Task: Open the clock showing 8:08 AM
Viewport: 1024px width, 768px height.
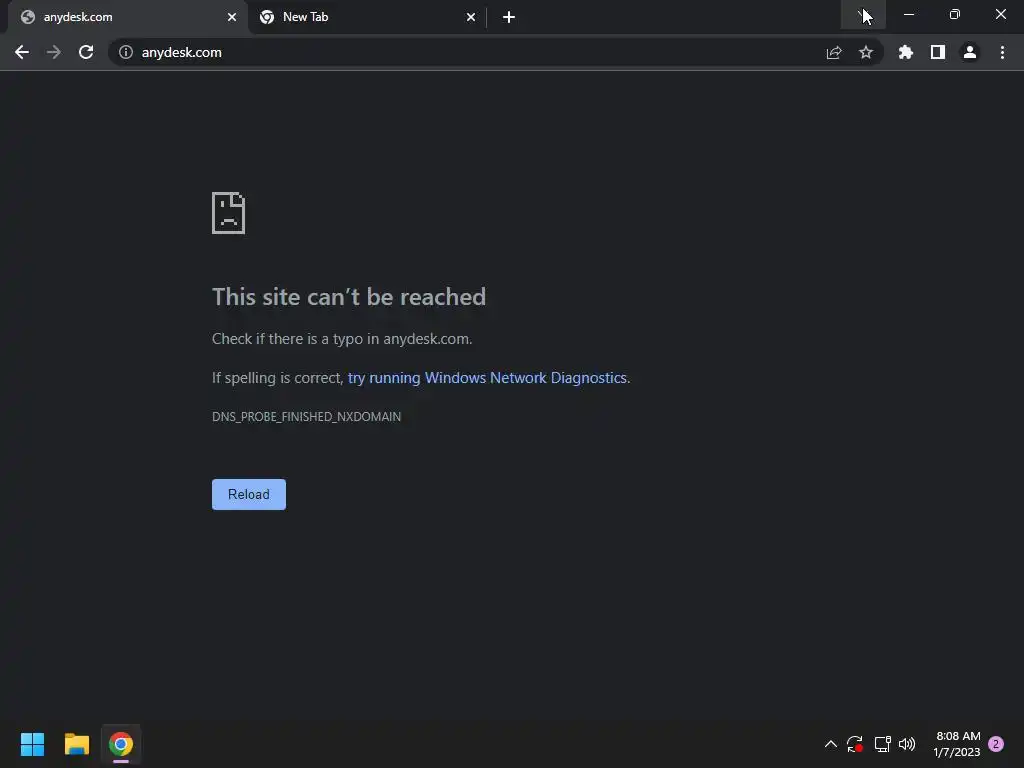Action: click(957, 744)
